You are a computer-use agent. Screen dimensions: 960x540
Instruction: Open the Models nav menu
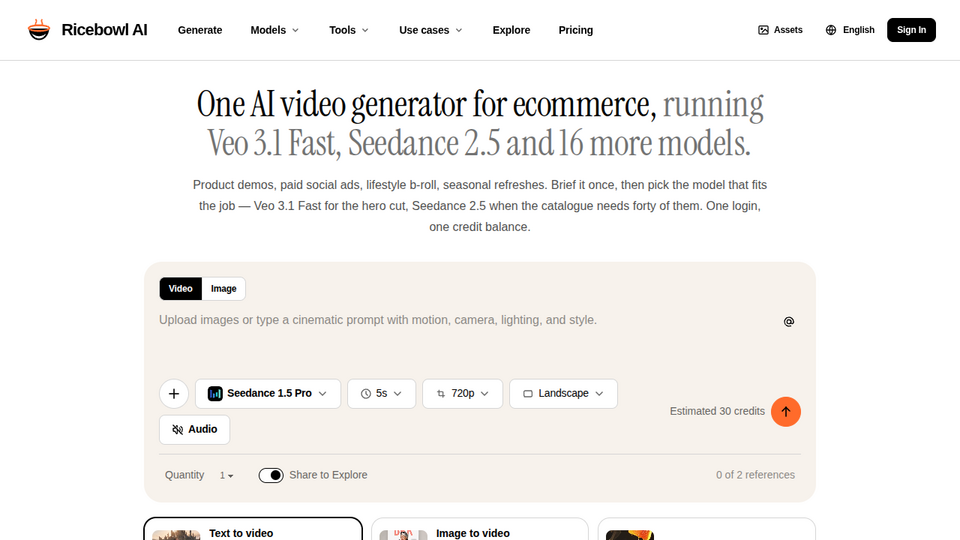(x=274, y=30)
